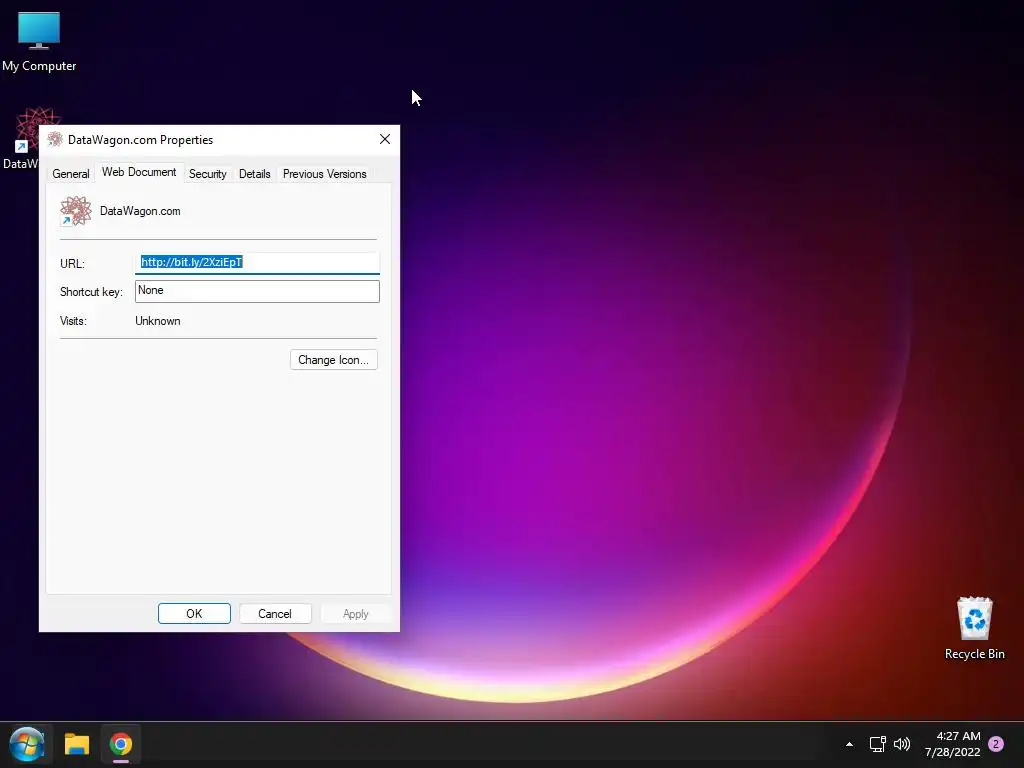Click the large DataWagon.com shortcut icon in dialog
The image size is (1024, 768).
pyautogui.click(x=76, y=211)
